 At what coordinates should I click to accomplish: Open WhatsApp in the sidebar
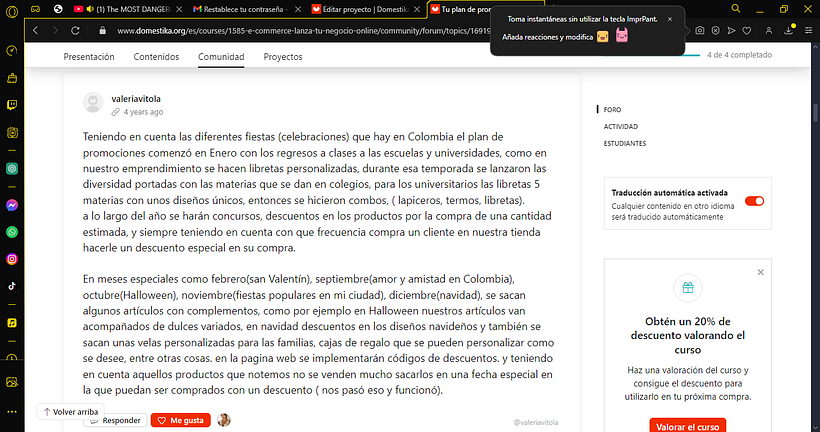point(12,232)
